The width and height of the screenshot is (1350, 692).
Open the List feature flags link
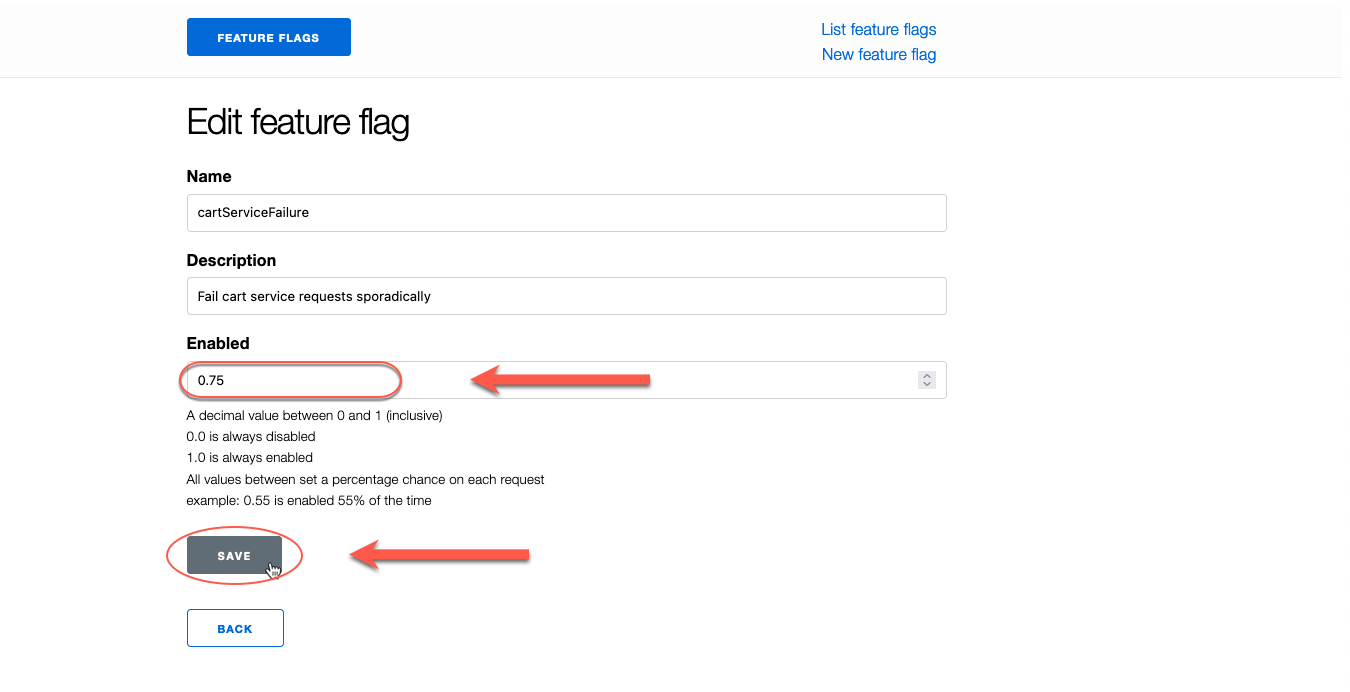click(x=878, y=29)
